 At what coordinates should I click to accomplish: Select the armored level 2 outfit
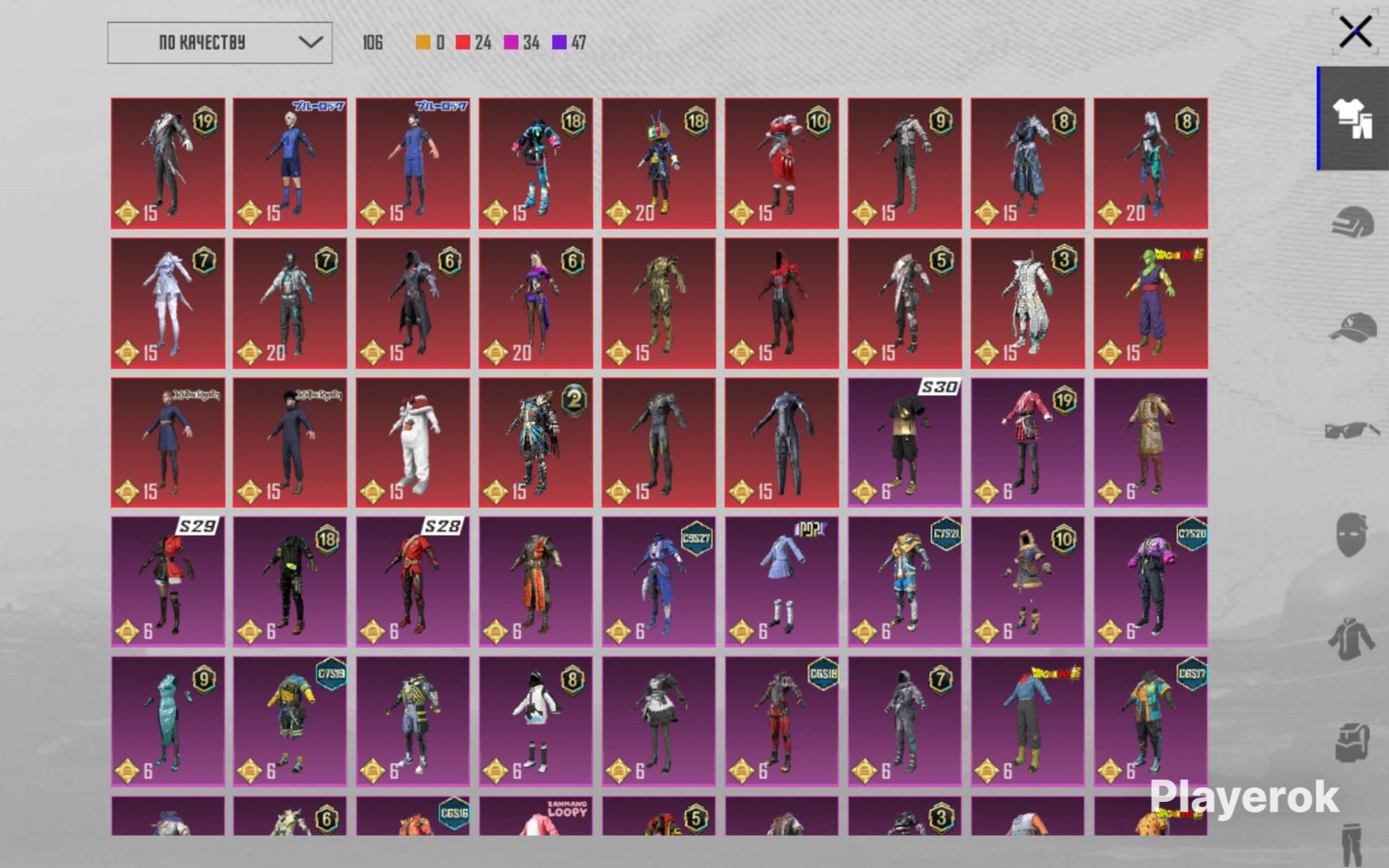(536, 442)
